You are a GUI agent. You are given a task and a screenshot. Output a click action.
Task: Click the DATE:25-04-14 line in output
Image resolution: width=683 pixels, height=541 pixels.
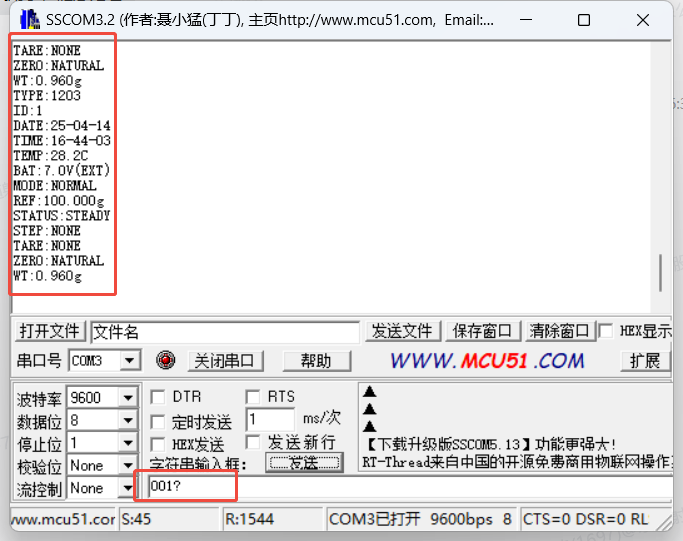(x=62, y=125)
